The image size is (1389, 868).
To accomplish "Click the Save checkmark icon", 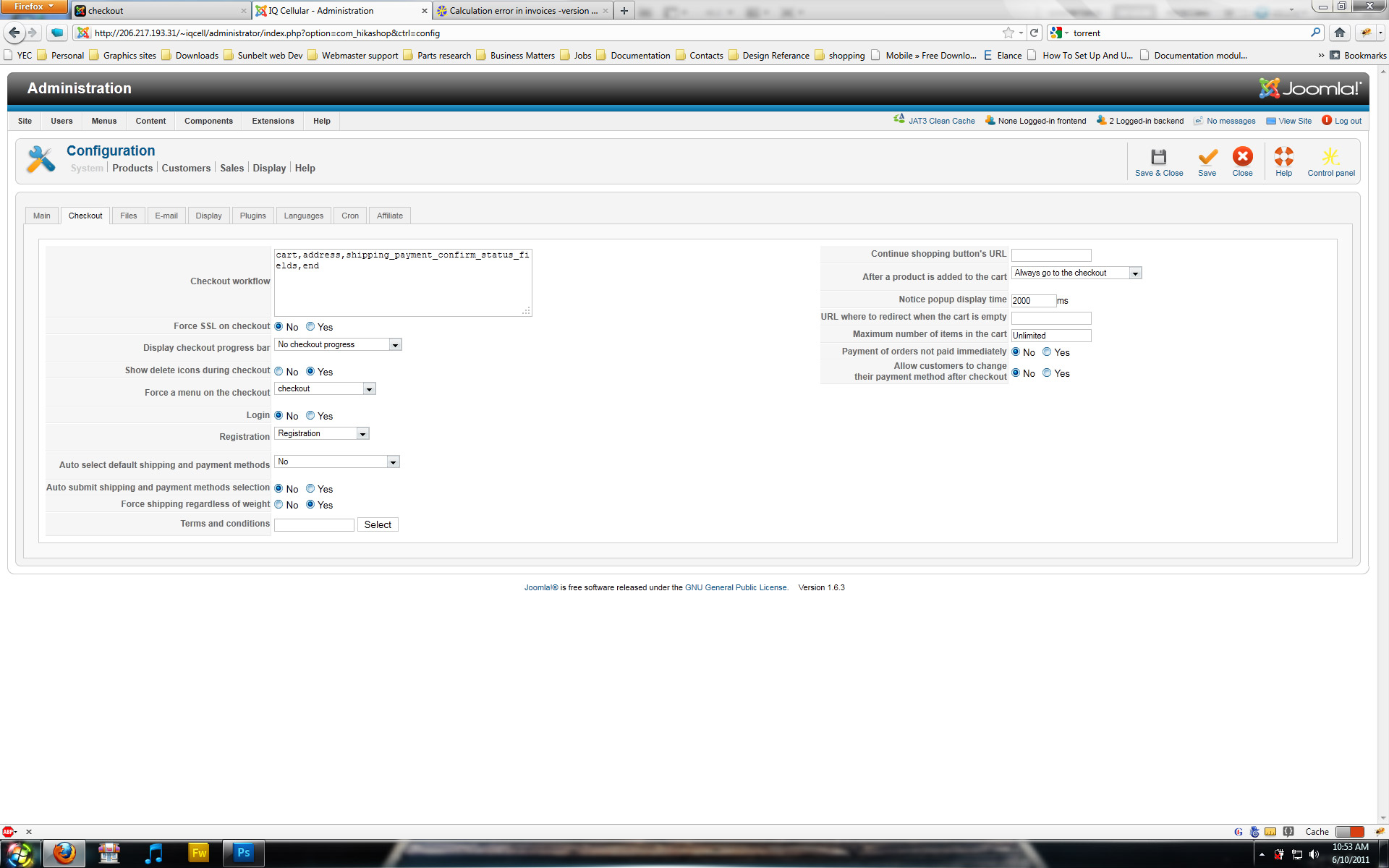I will 1207,157.
